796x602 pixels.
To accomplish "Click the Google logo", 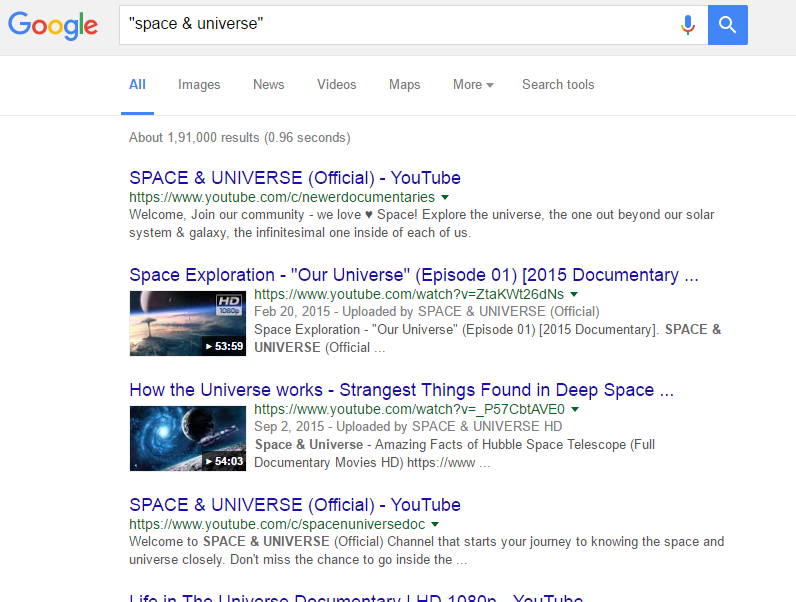I will [x=53, y=25].
